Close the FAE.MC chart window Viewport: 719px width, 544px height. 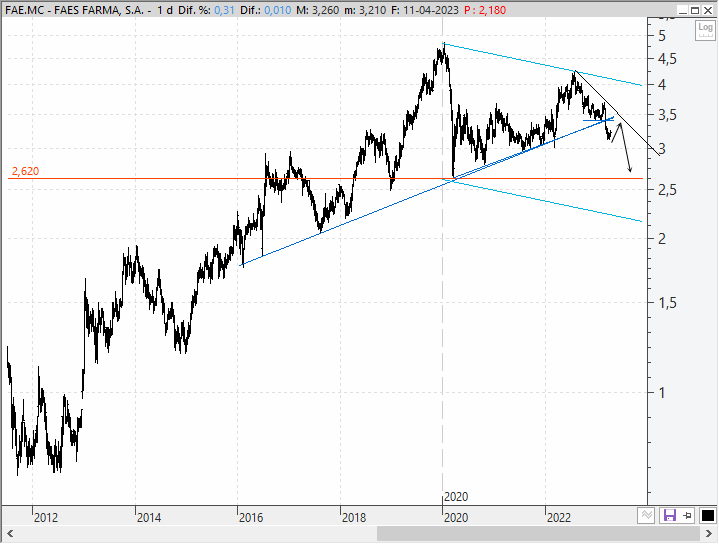pos(708,10)
